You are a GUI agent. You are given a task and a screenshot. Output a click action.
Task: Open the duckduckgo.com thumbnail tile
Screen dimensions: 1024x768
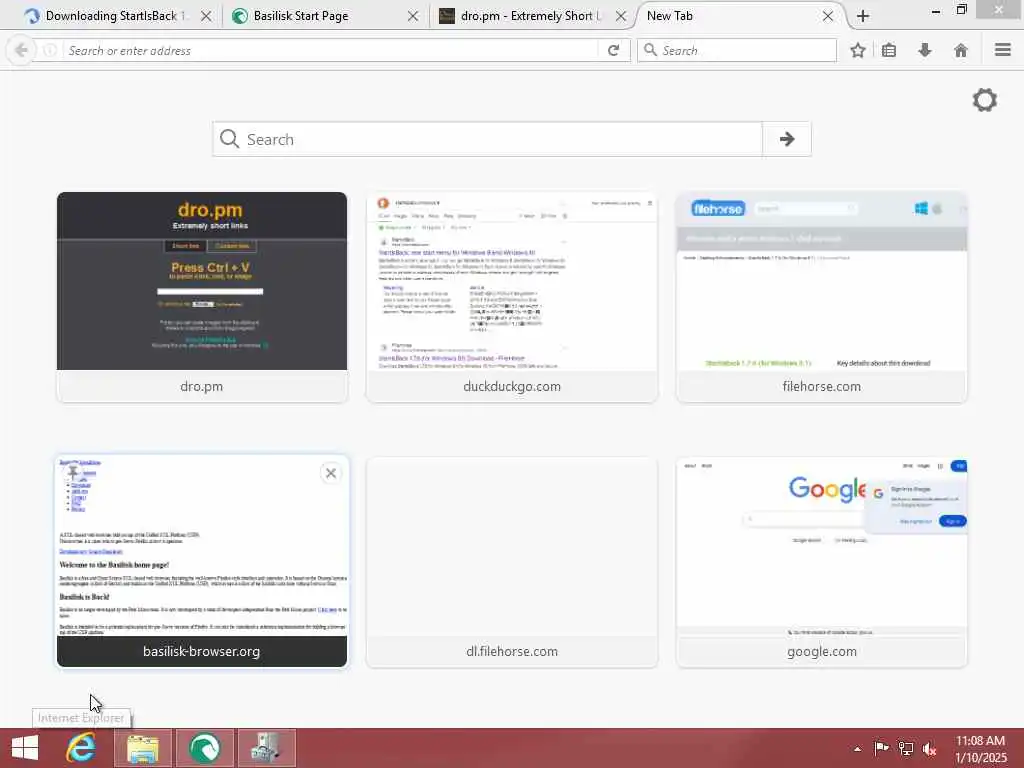click(512, 297)
